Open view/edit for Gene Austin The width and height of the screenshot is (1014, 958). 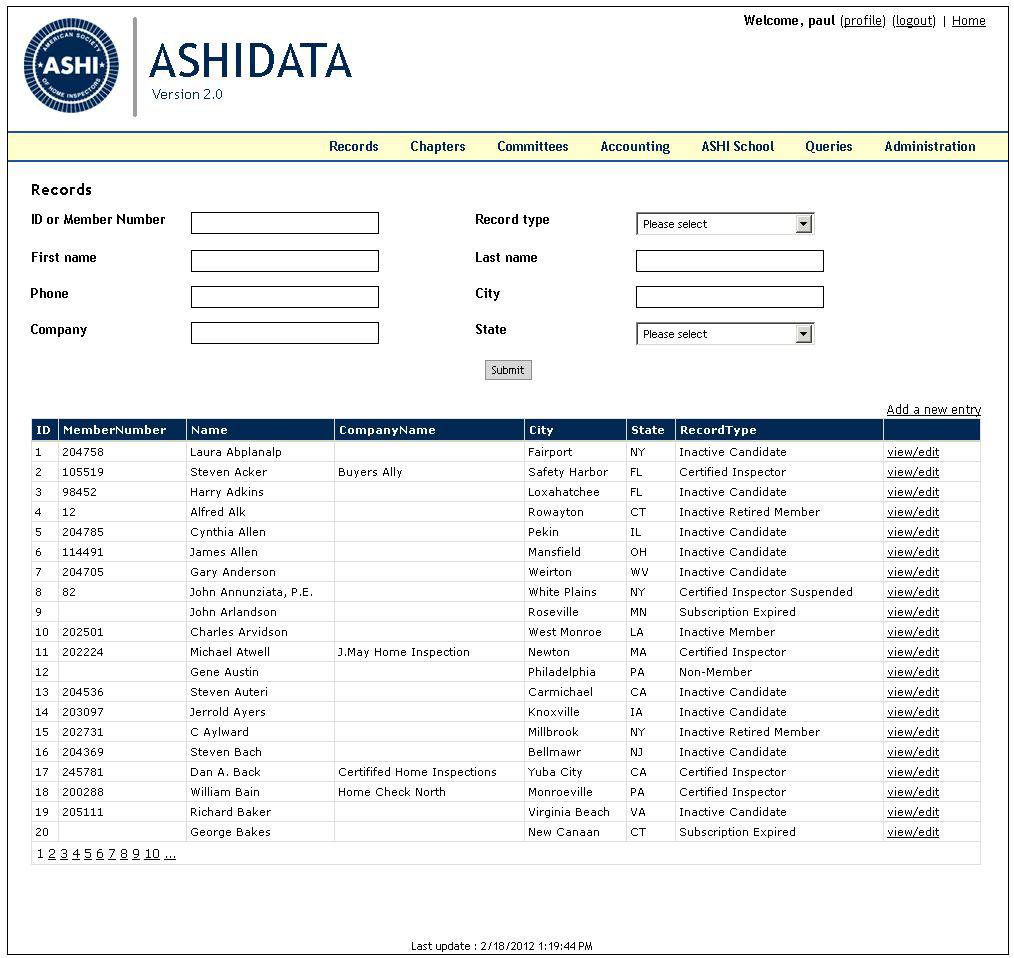pos(912,673)
